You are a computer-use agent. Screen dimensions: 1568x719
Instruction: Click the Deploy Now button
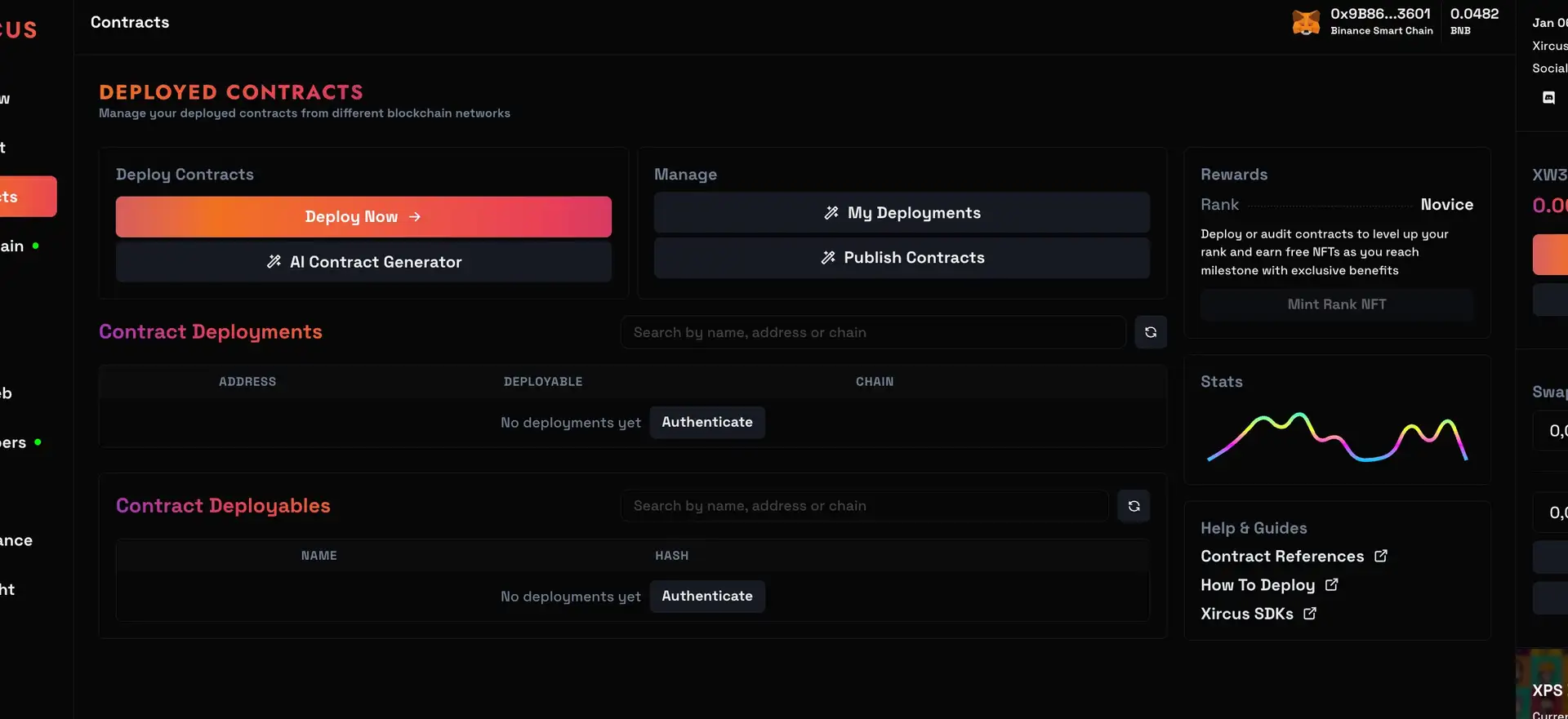(x=363, y=216)
